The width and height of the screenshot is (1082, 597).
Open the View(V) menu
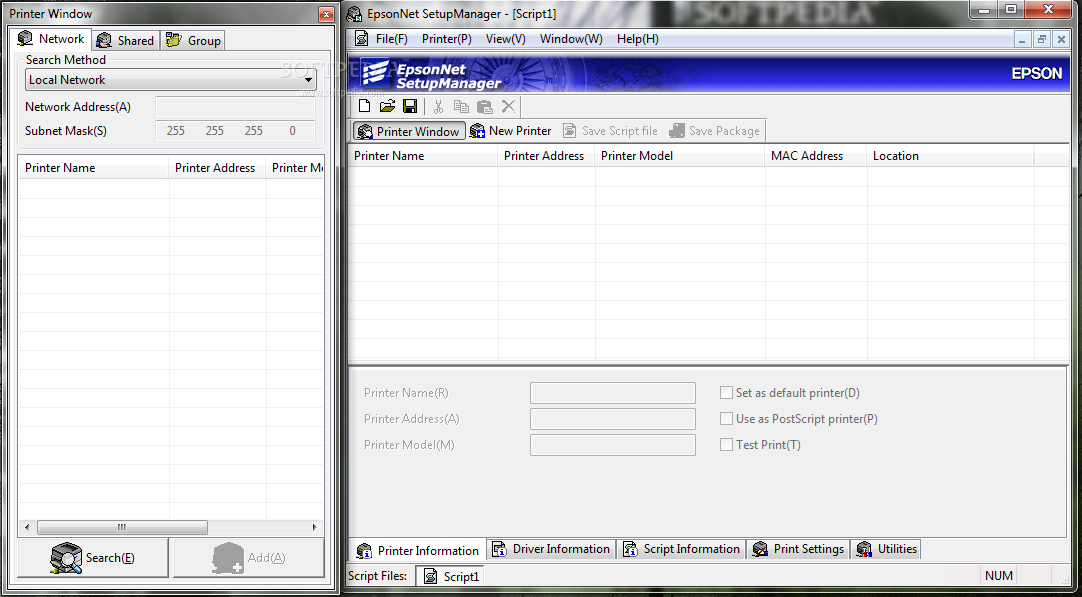coord(506,39)
